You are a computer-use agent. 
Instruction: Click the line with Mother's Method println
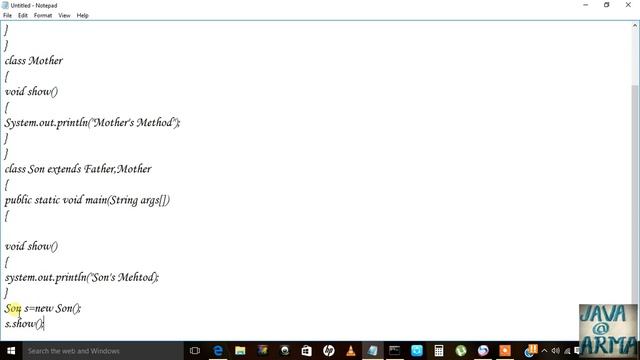(92, 122)
